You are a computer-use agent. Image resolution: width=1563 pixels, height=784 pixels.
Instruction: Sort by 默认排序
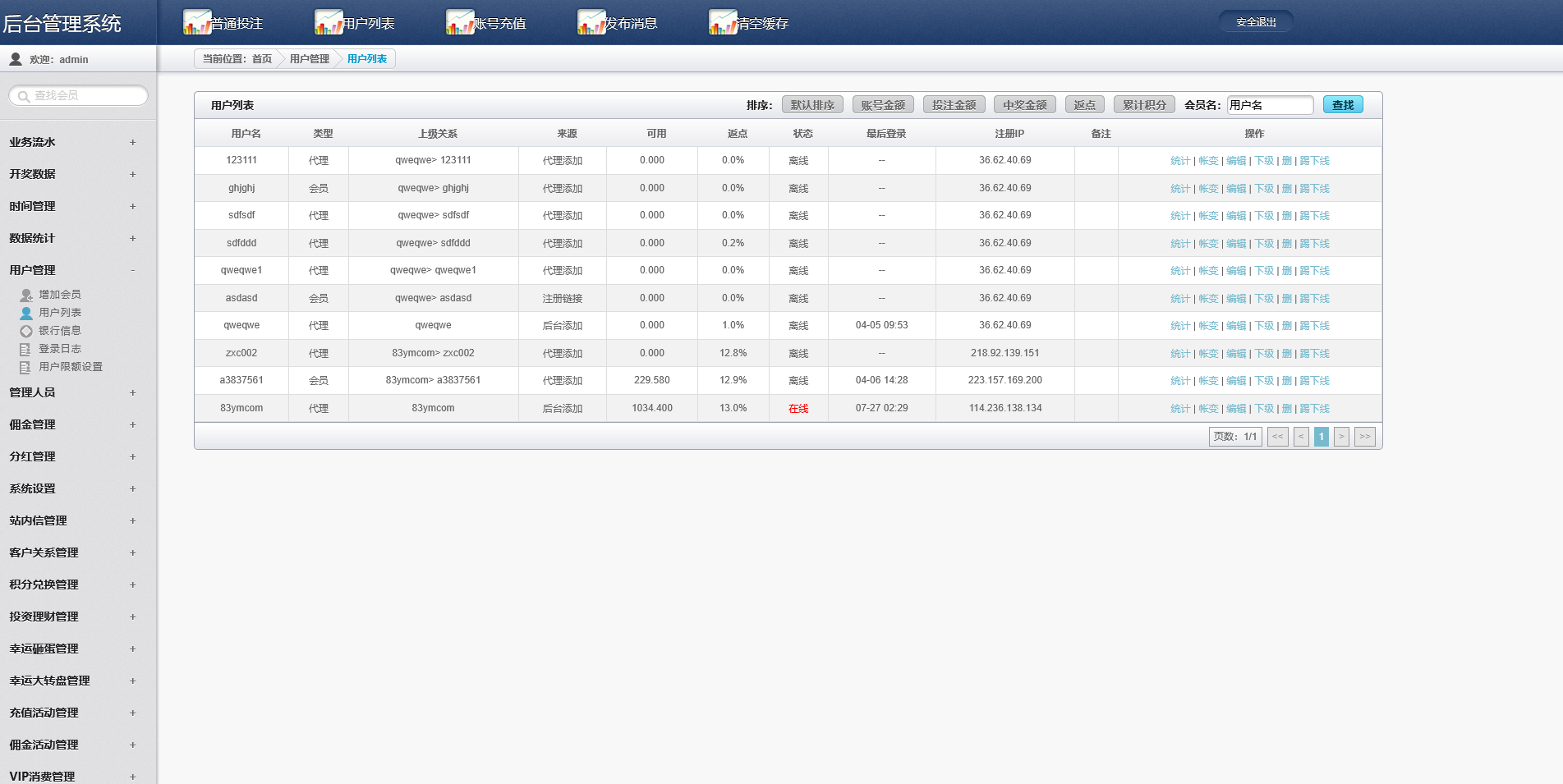click(x=812, y=105)
